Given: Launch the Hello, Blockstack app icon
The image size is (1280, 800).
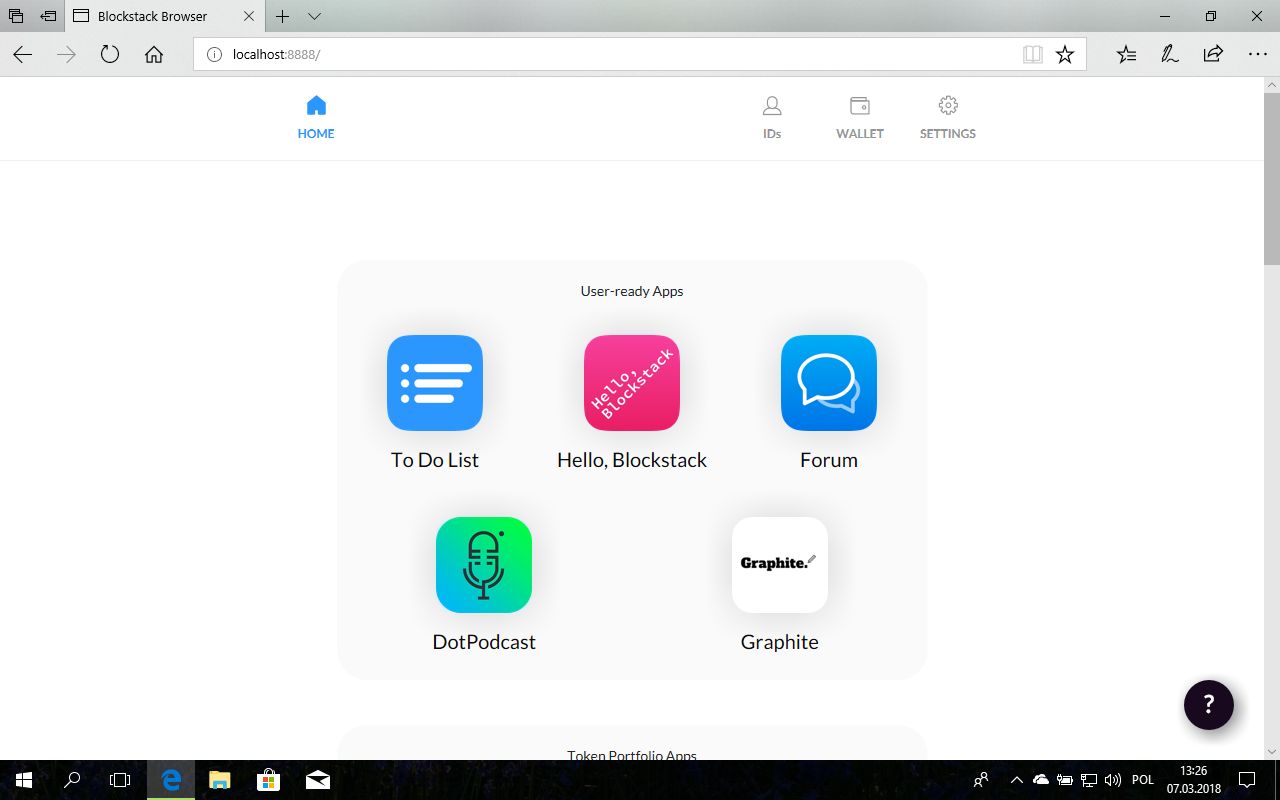Looking at the screenshot, I should coord(632,383).
